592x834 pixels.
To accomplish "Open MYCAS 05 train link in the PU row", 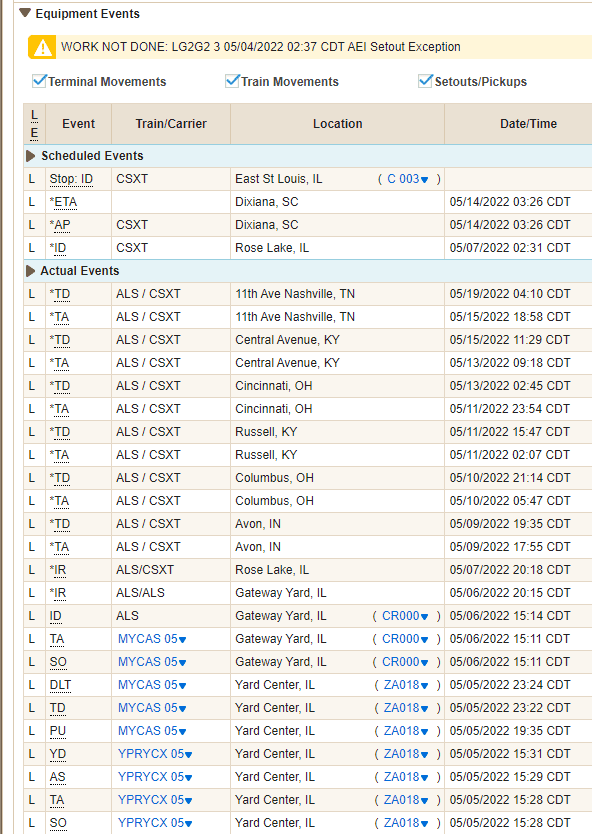I will 152,731.
